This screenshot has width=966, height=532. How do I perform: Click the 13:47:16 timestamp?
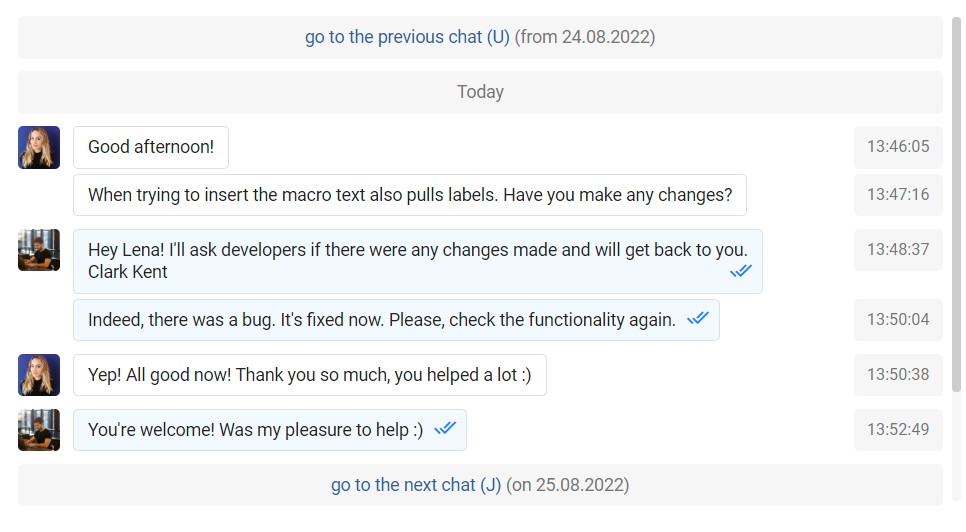click(x=897, y=195)
